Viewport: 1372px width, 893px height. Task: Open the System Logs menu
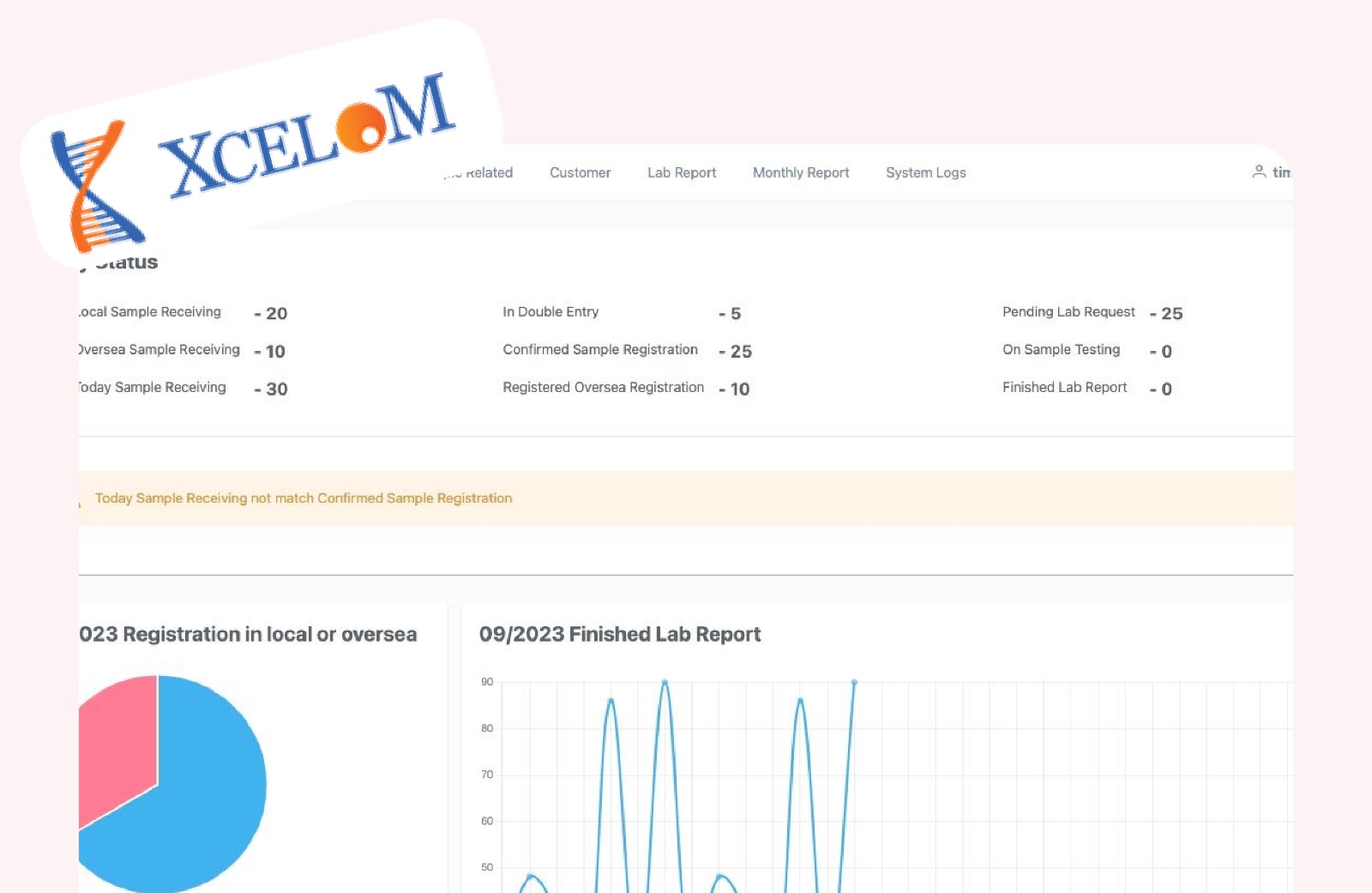click(x=925, y=172)
